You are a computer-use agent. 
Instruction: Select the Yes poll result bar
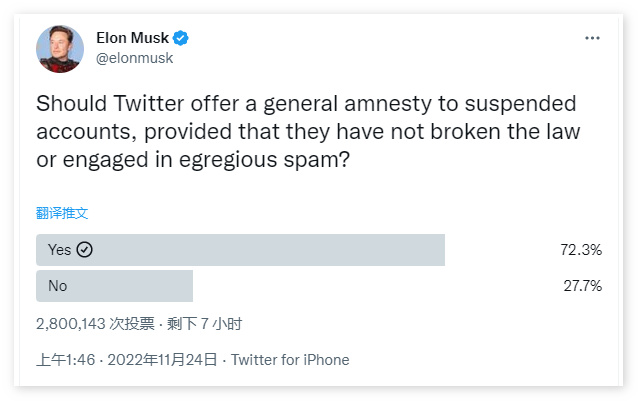click(240, 250)
